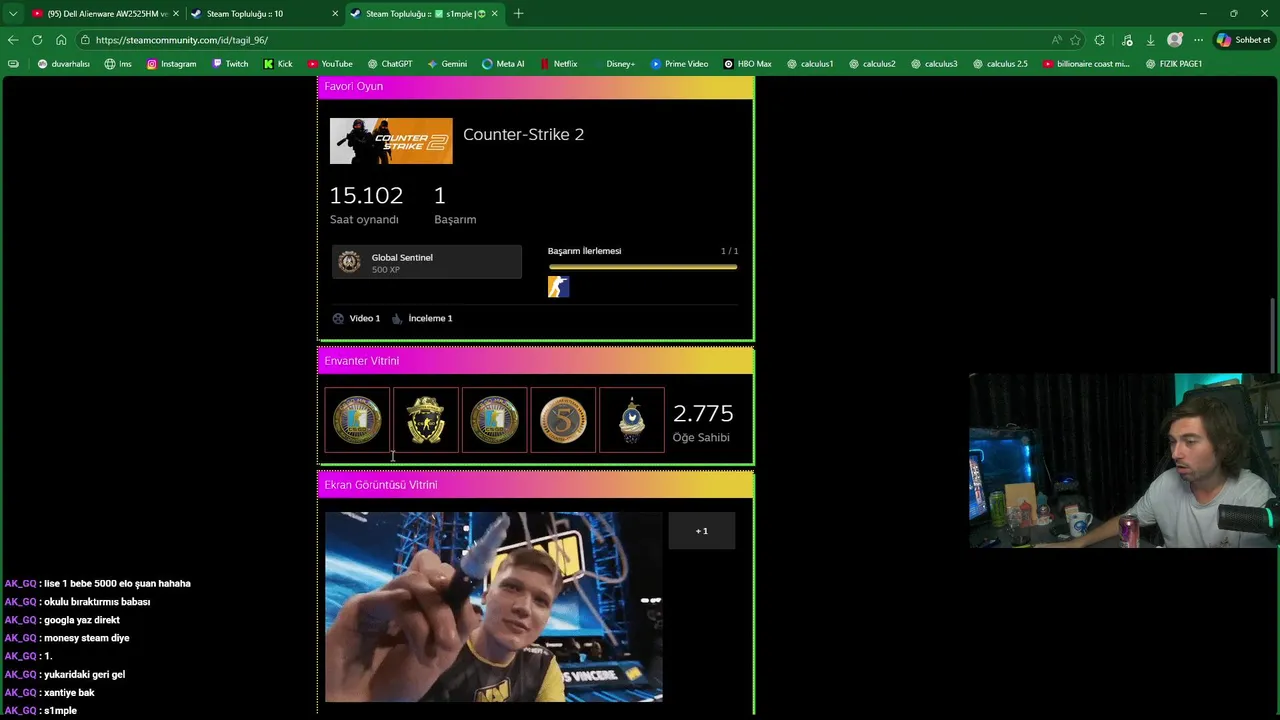Open the Netflix bookmark
The width and height of the screenshot is (1280, 720).
tap(558, 64)
